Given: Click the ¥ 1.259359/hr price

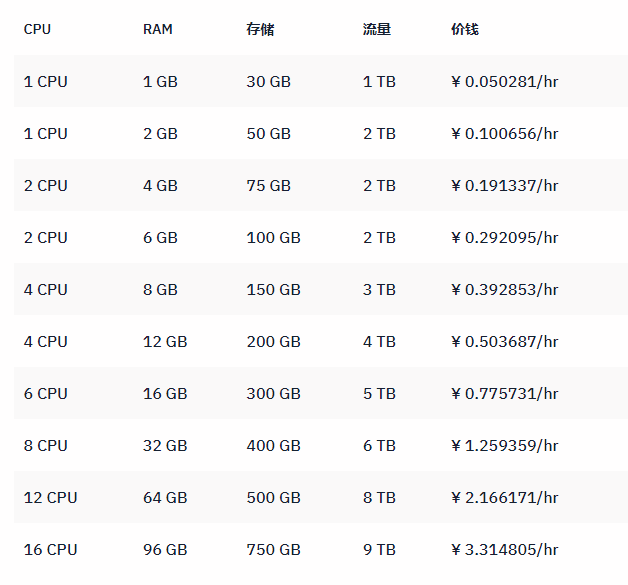Looking at the screenshot, I should [x=505, y=446].
